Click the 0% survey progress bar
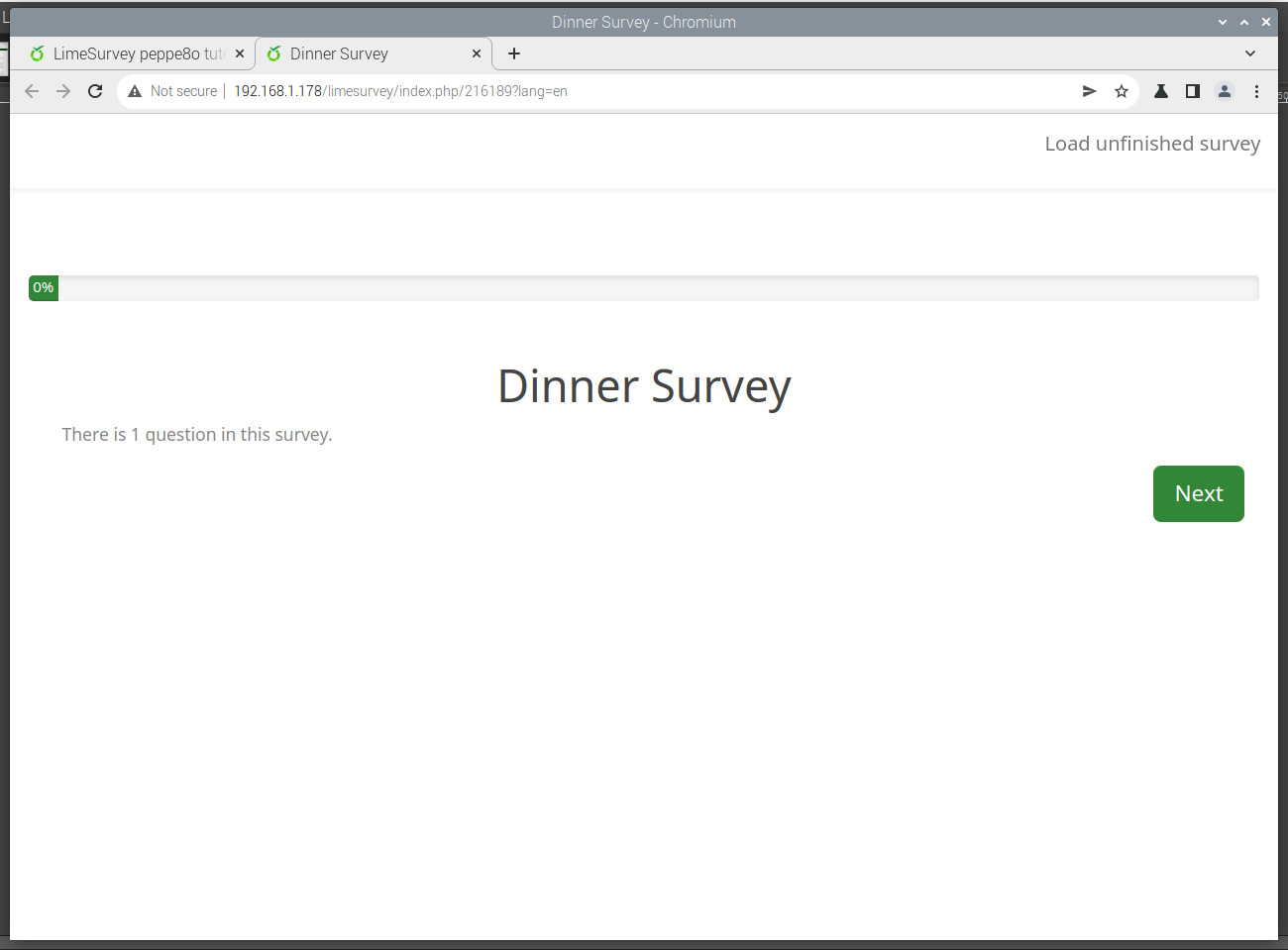 pyautogui.click(x=43, y=287)
